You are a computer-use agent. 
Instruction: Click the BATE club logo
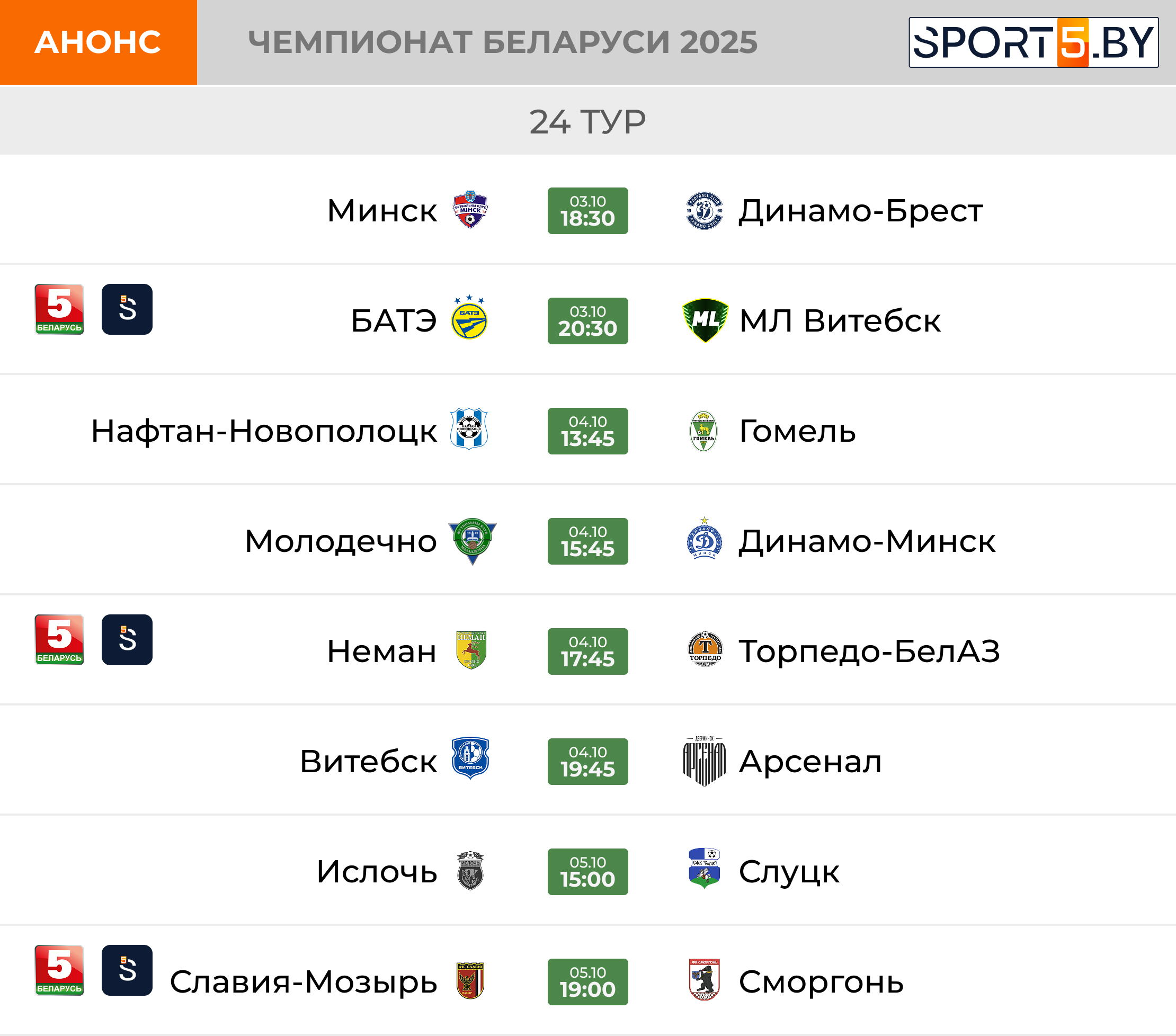click(469, 319)
